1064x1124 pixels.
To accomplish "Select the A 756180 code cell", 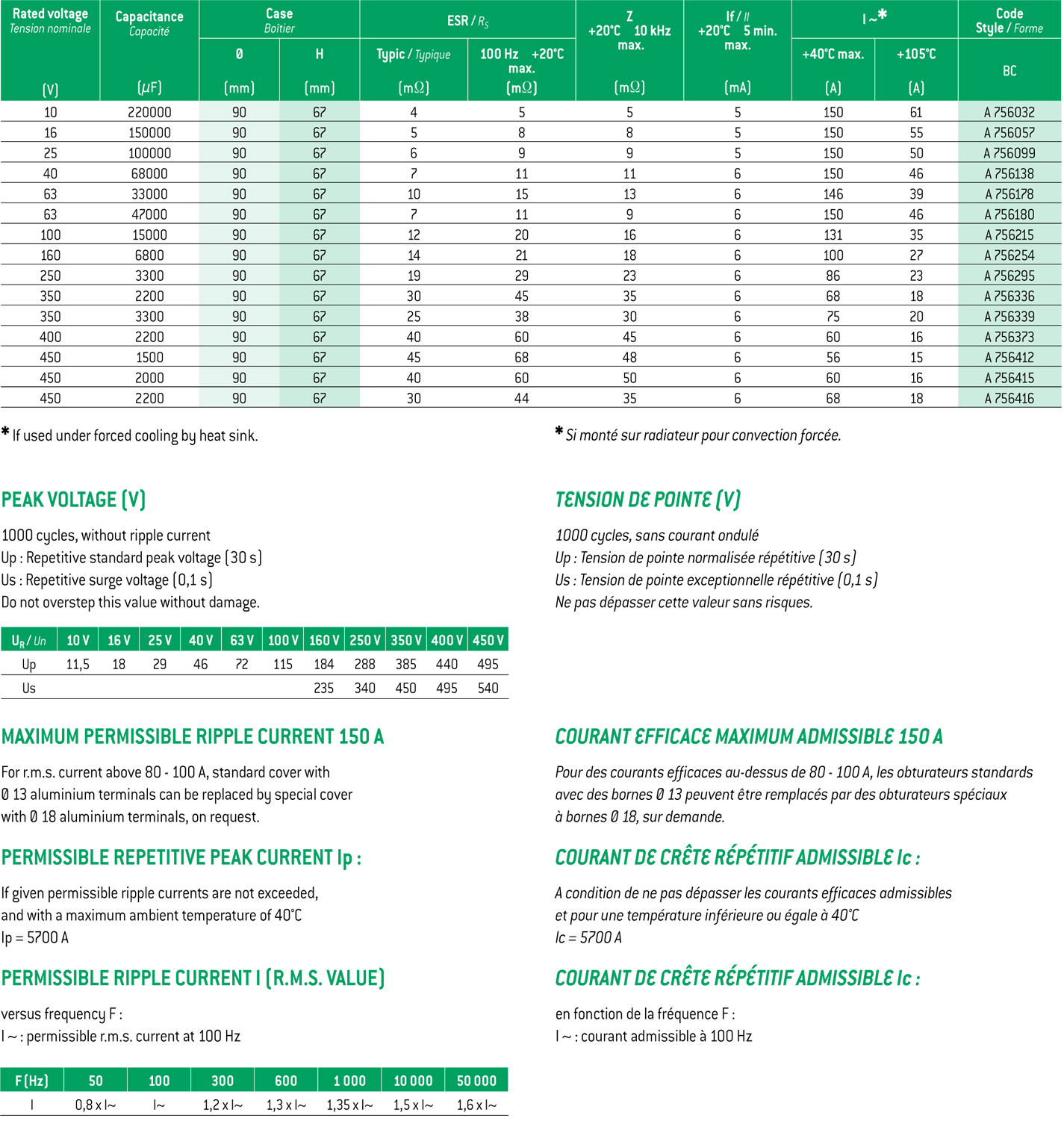I will [x=1009, y=214].
